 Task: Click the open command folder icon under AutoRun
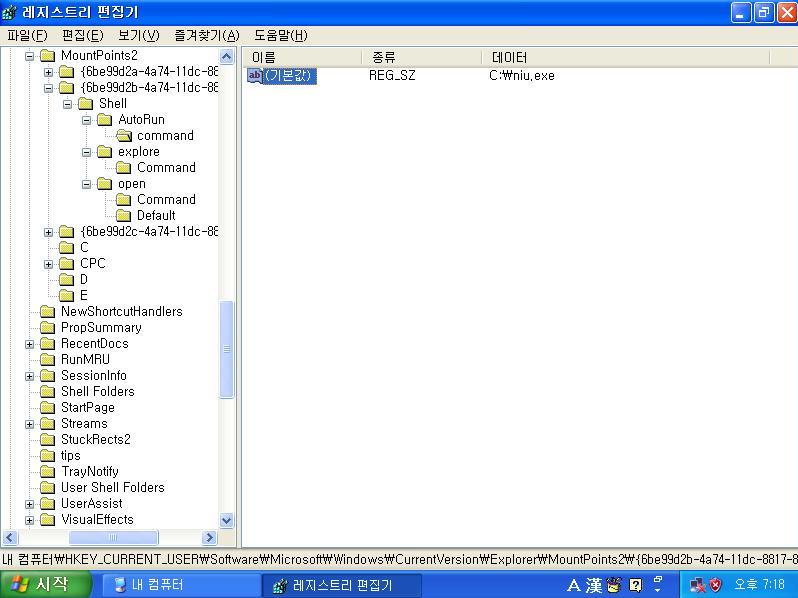[124, 136]
